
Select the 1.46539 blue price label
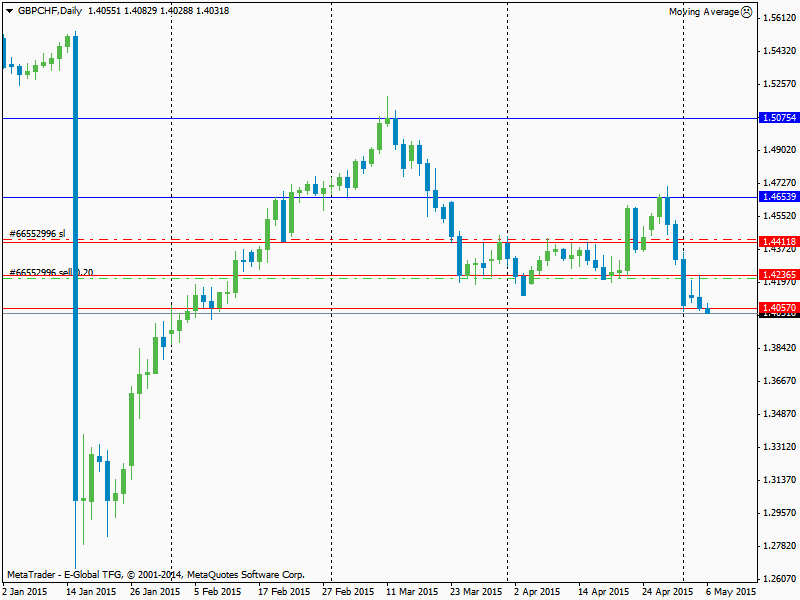coord(779,196)
